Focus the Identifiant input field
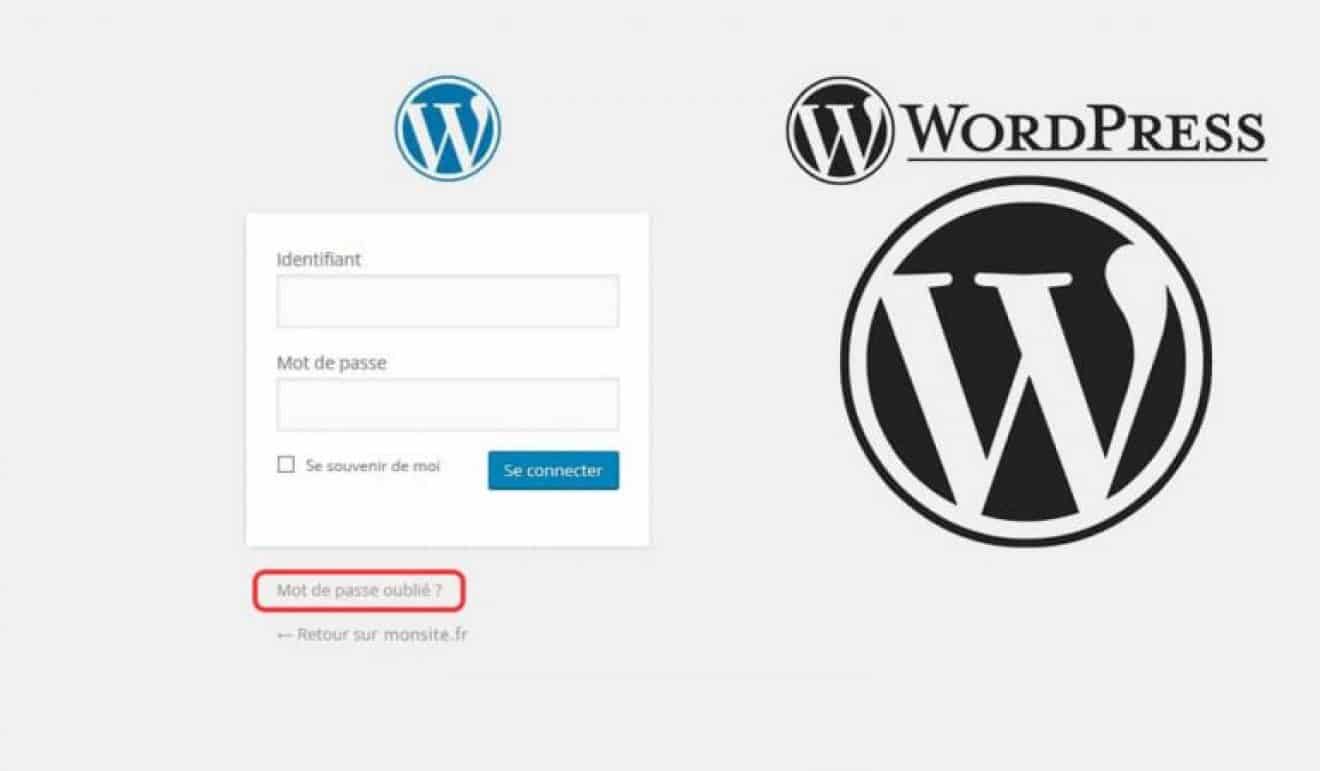 coord(448,301)
